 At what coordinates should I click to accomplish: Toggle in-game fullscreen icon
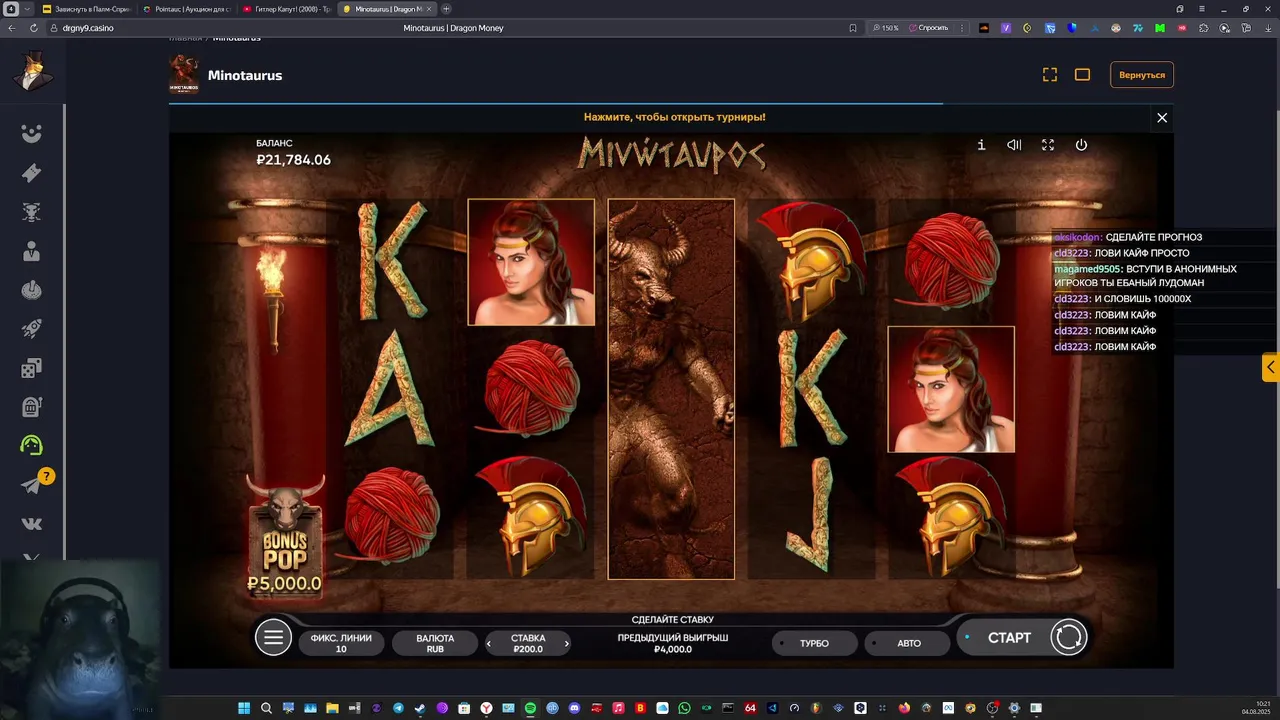tap(1048, 145)
